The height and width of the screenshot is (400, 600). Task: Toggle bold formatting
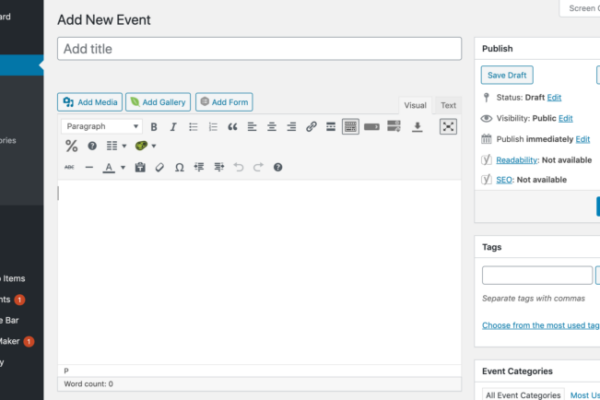coord(154,127)
